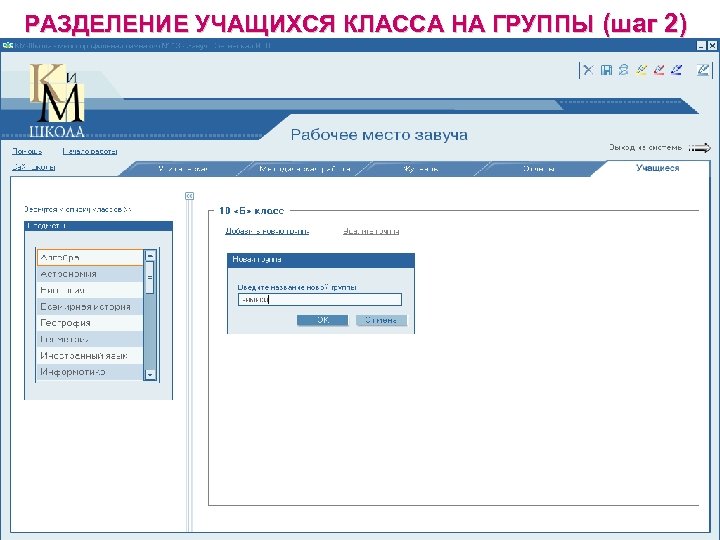The height and width of the screenshot is (540, 720).
Task: Open the Журналы tab
Action: (420, 169)
